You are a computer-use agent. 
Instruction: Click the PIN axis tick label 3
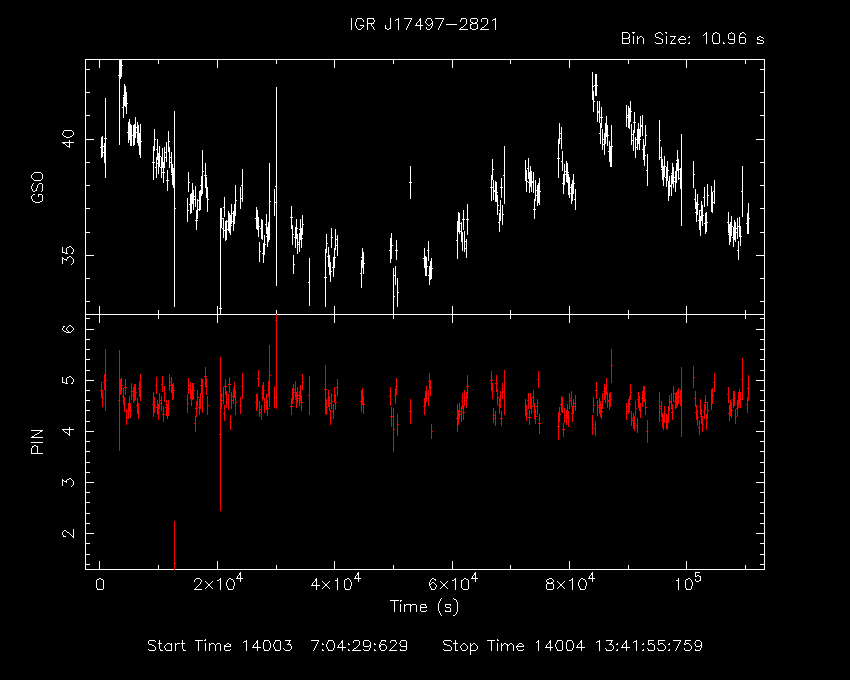68,483
